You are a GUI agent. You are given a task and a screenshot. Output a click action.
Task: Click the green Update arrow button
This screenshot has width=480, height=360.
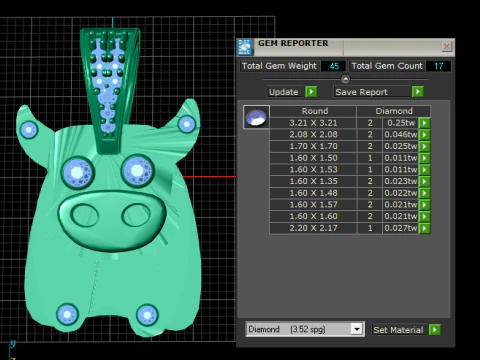[x=311, y=92]
